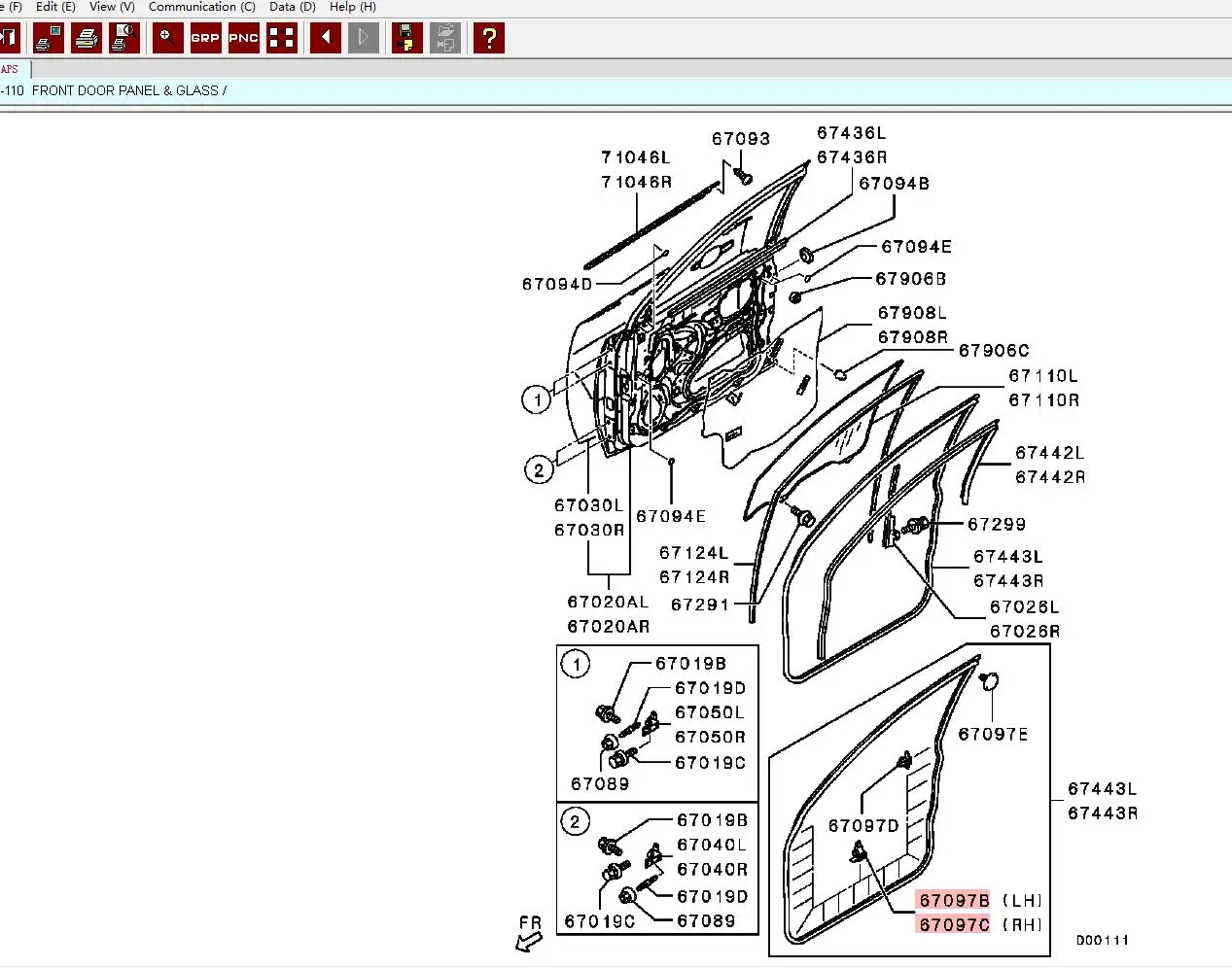Click highlighted part number 67097C

pyautogui.click(x=954, y=925)
